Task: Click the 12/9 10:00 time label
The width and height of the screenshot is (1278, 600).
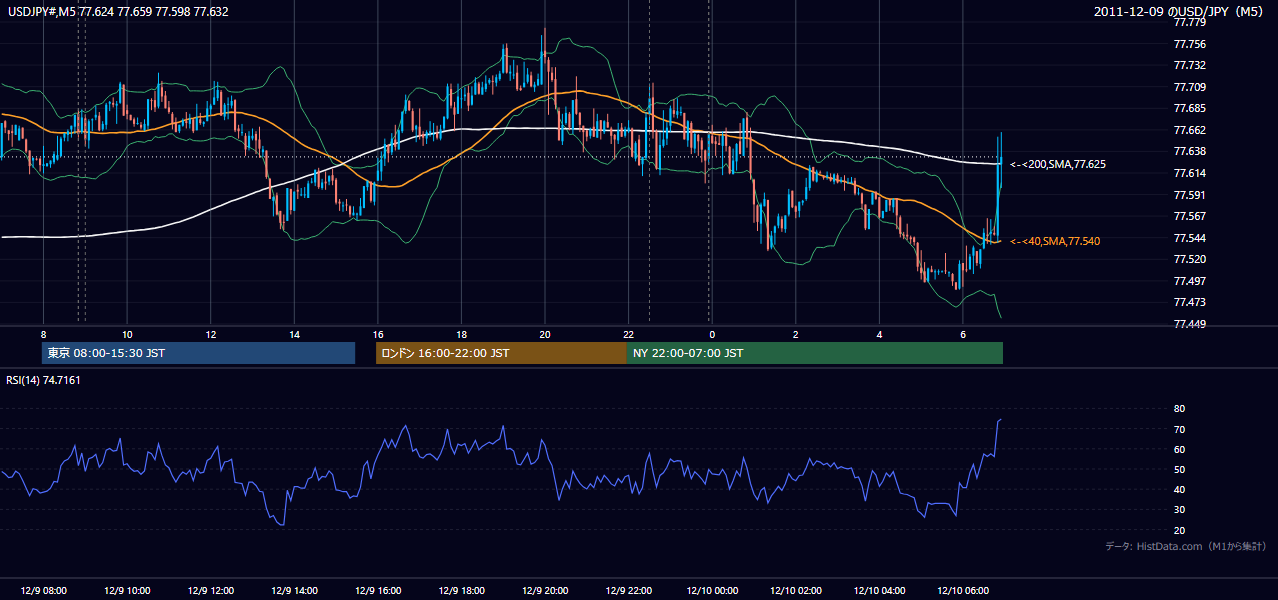Action: (127, 591)
